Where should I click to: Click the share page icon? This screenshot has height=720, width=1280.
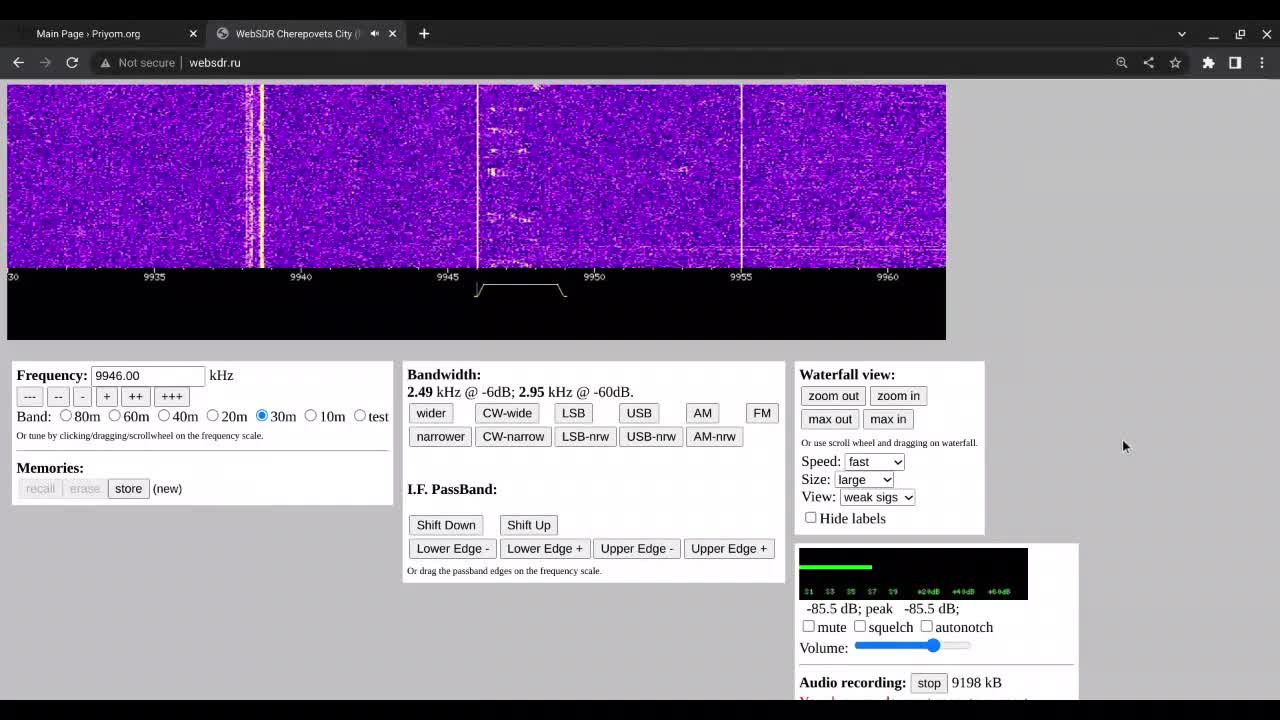coord(1148,63)
